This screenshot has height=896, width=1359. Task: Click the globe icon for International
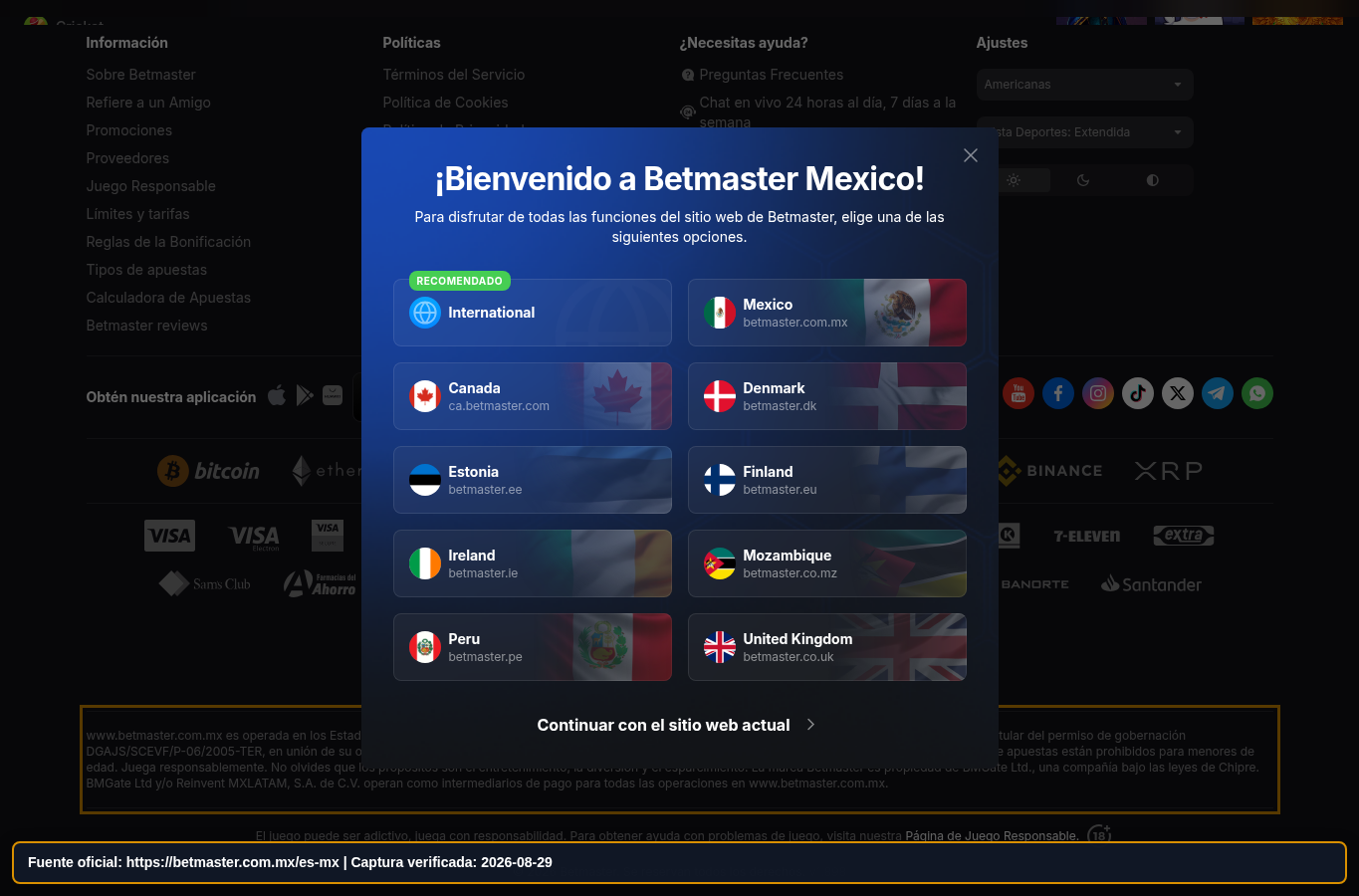point(425,313)
